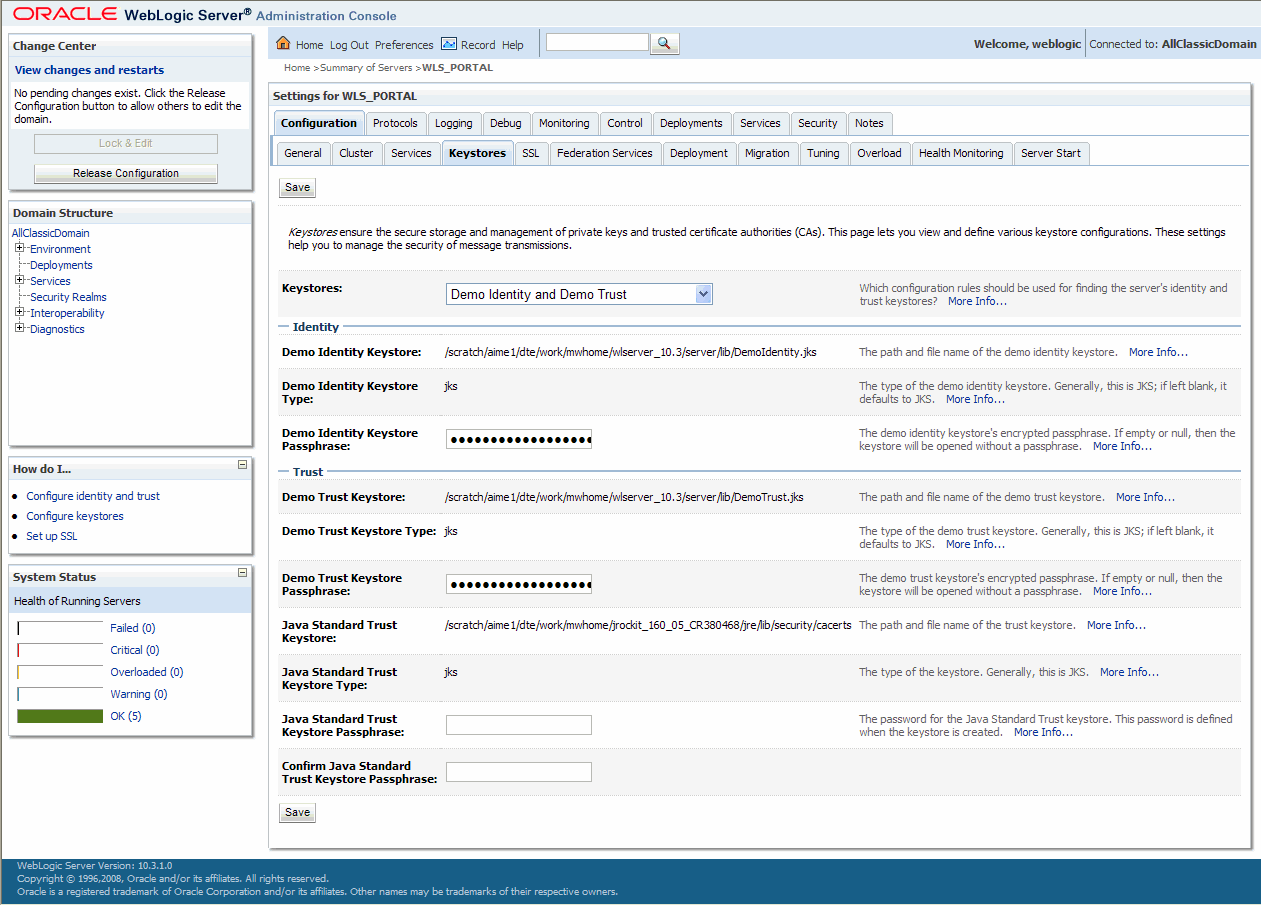Screen dimensions: 1261x905
Task: Click the Demo Identity Keystore Passphrase field
Action: (519, 439)
